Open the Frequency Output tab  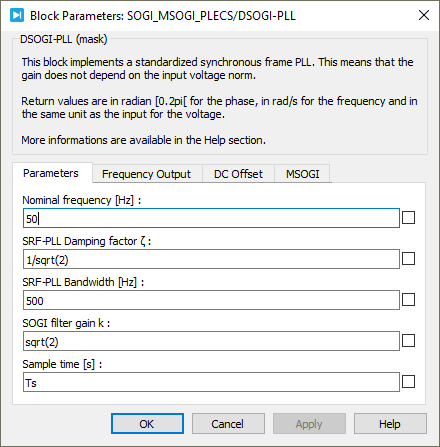point(146,174)
